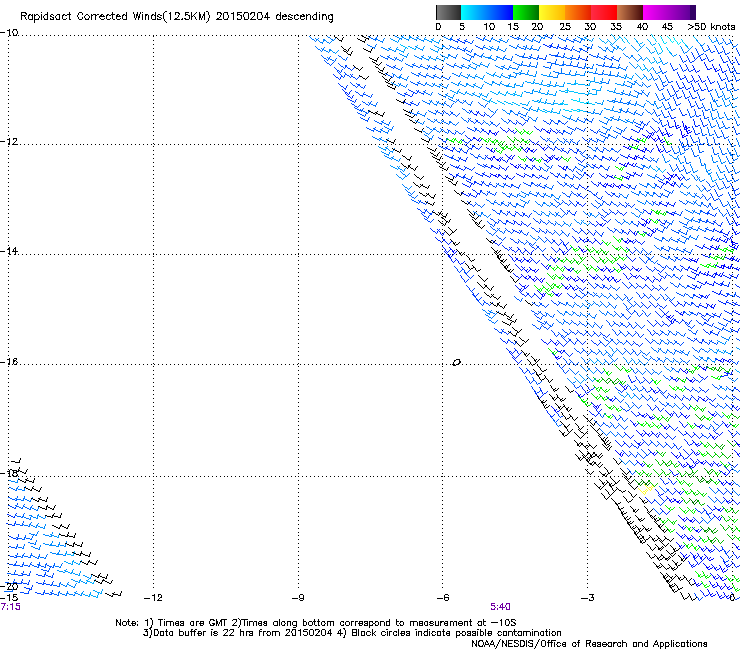740x650 pixels.
Task: Click the brown 35-40 knots legend color
Action: (x=630, y=12)
